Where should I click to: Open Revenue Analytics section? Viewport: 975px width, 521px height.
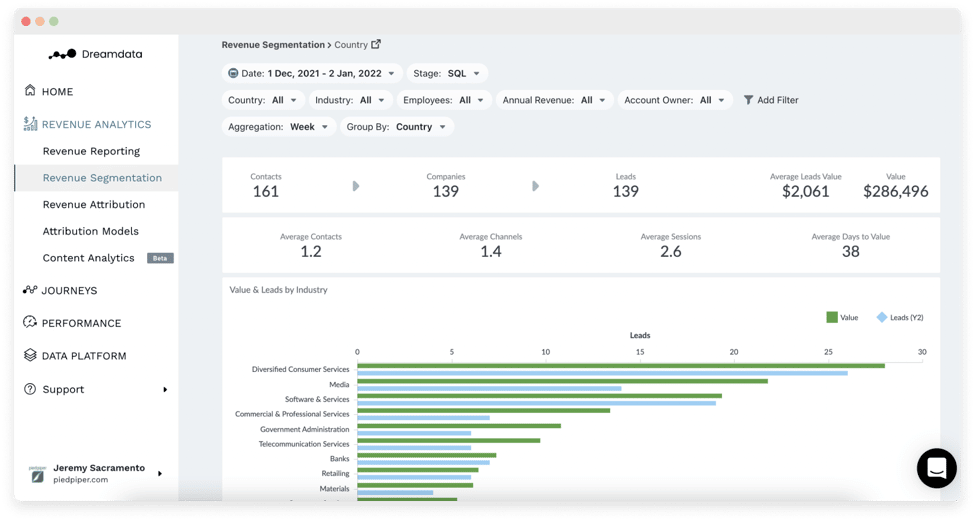(x=96, y=124)
